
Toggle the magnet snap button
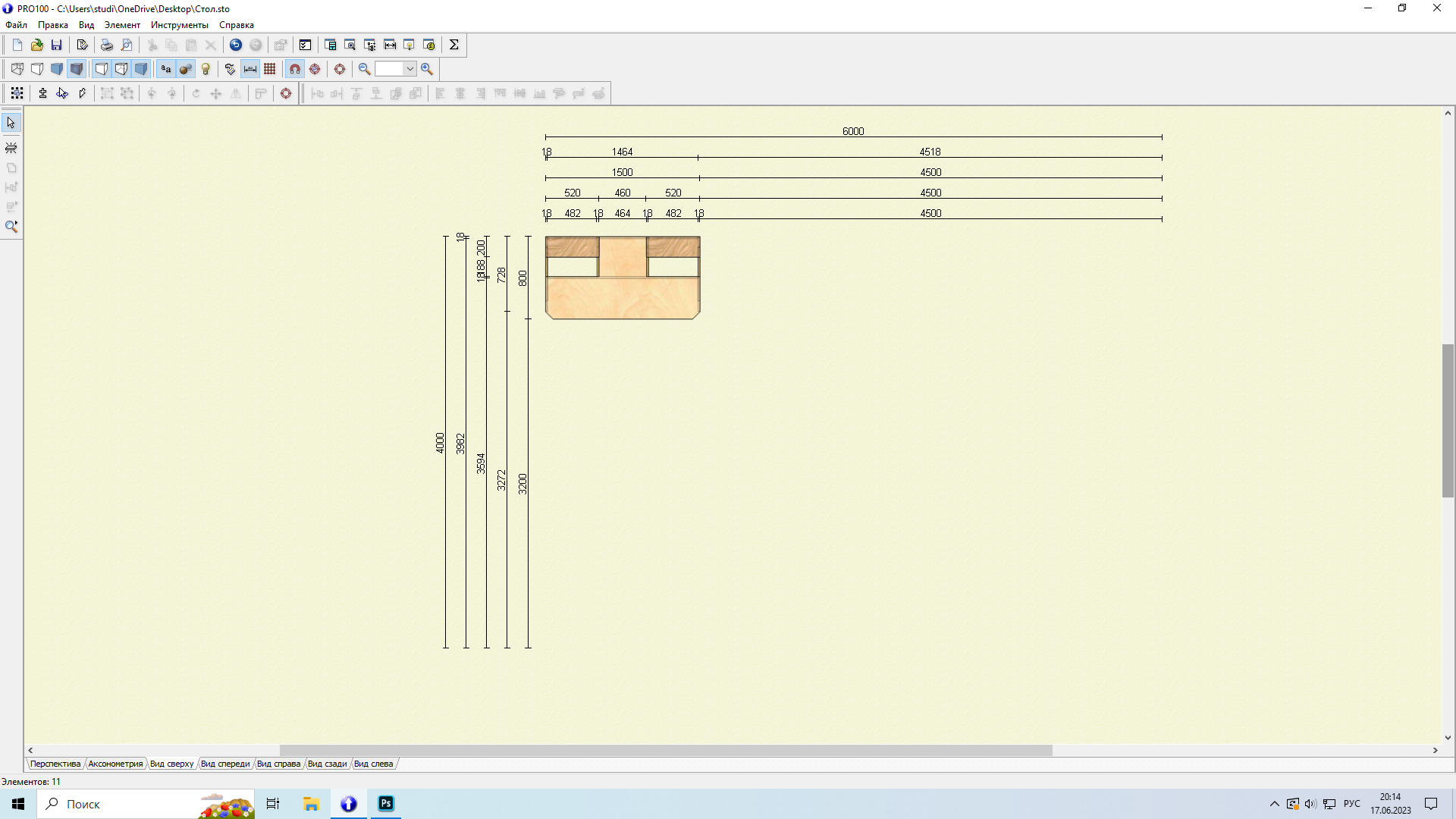pos(295,69)
